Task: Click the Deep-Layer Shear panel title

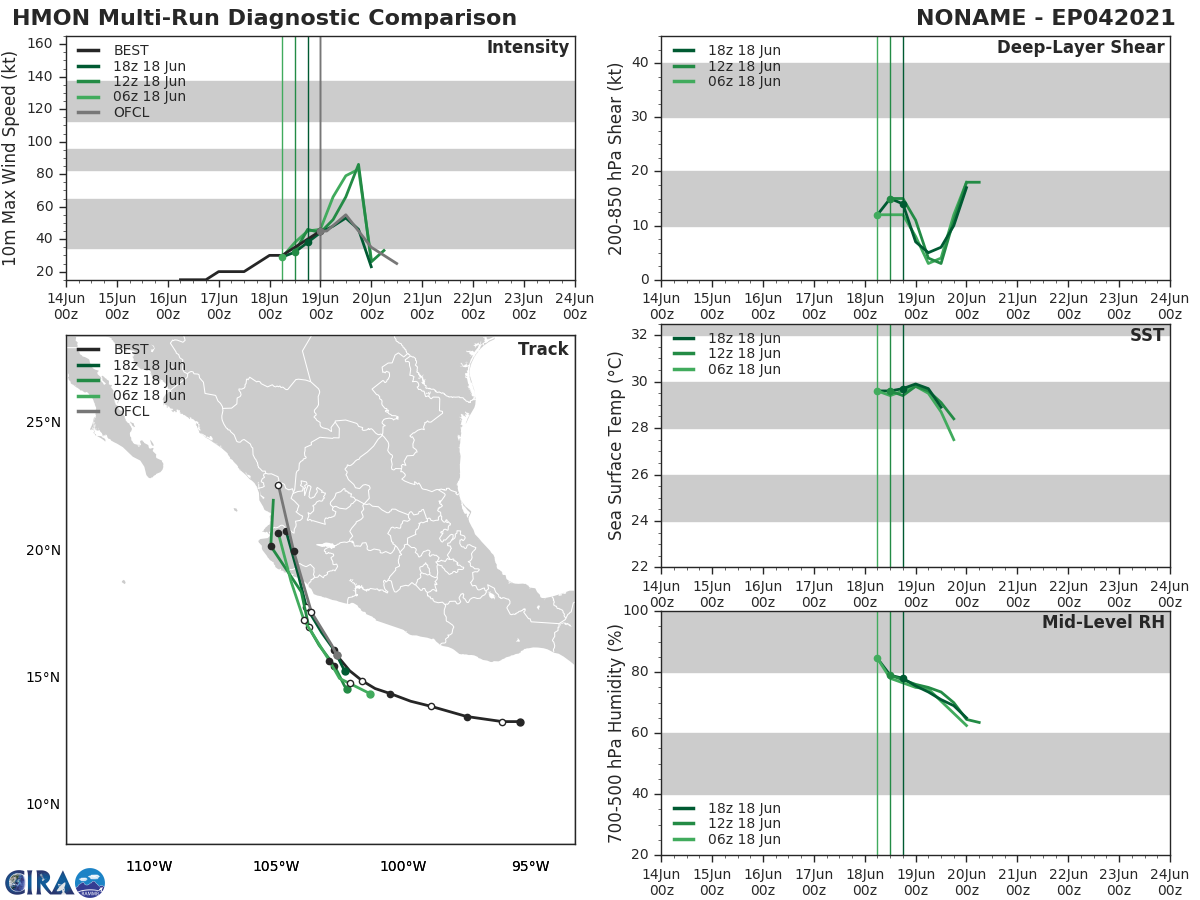Action: coord(1080,48)
